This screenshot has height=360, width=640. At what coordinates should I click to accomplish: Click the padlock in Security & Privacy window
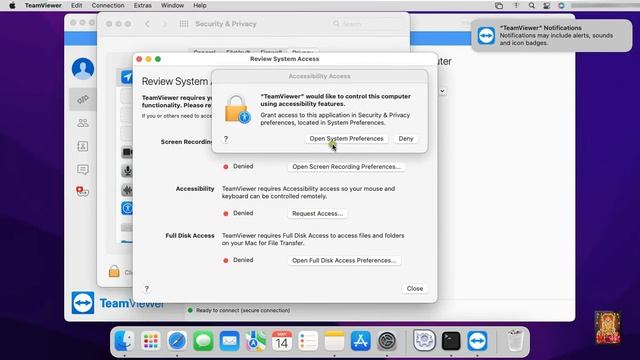(x=114, y=271)
